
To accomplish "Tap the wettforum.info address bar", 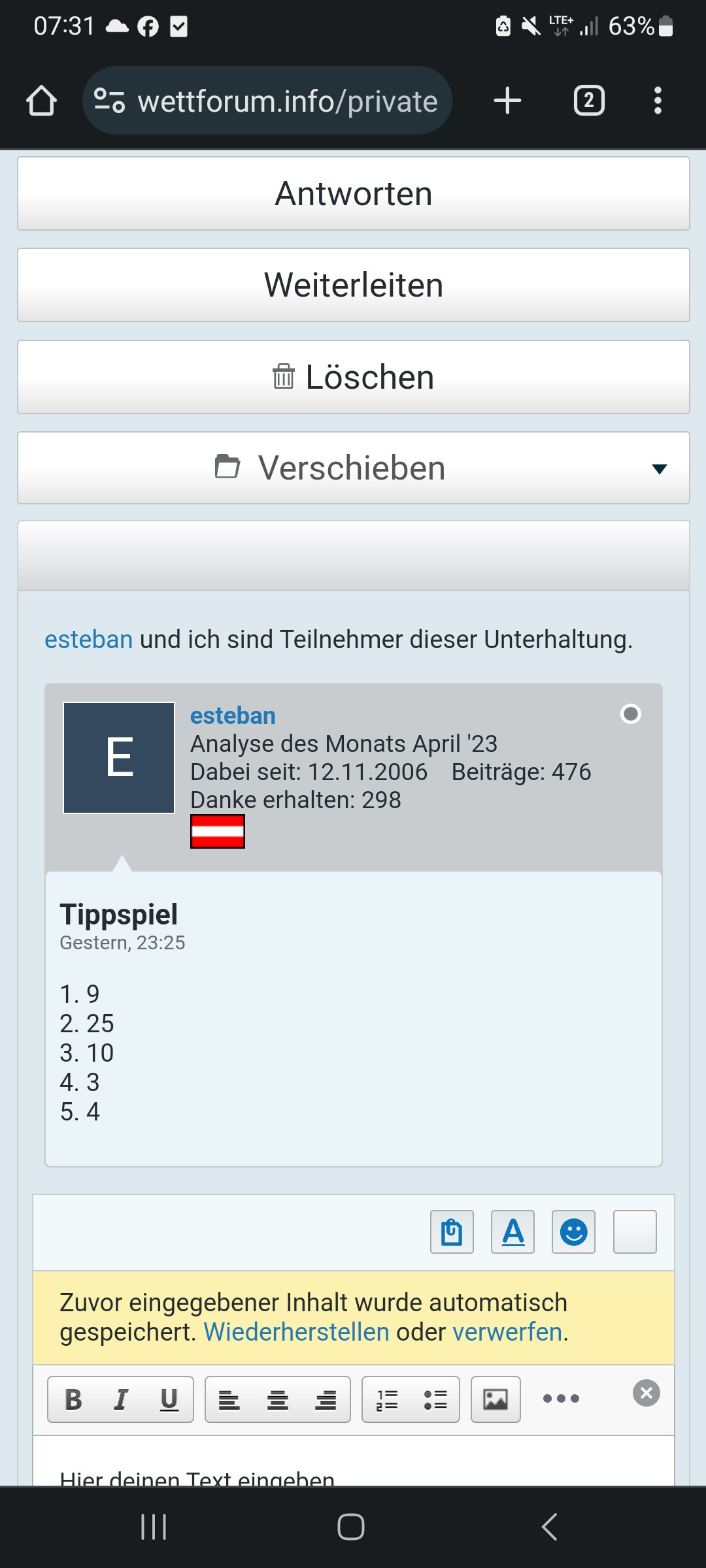I will [267, 101].
